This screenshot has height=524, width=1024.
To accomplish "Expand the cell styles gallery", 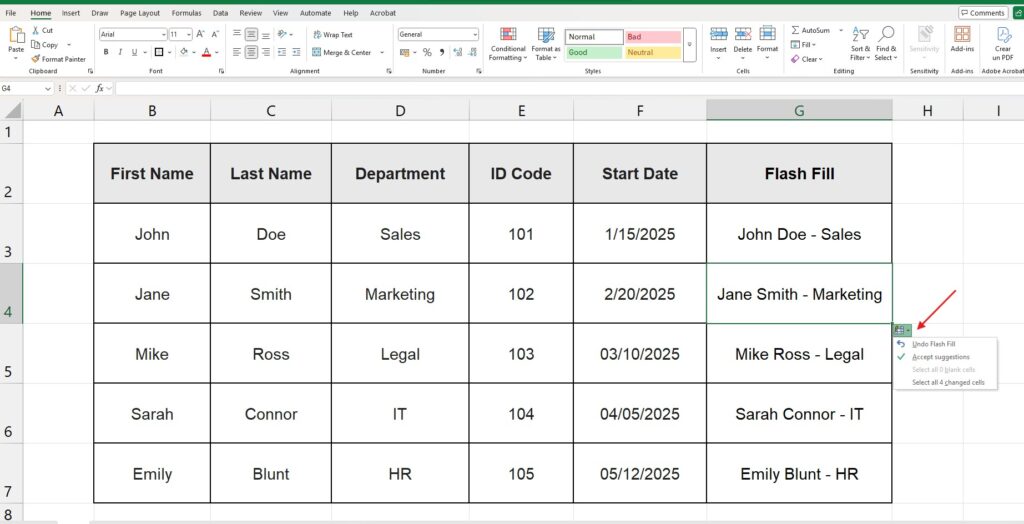I will (689, 57).
